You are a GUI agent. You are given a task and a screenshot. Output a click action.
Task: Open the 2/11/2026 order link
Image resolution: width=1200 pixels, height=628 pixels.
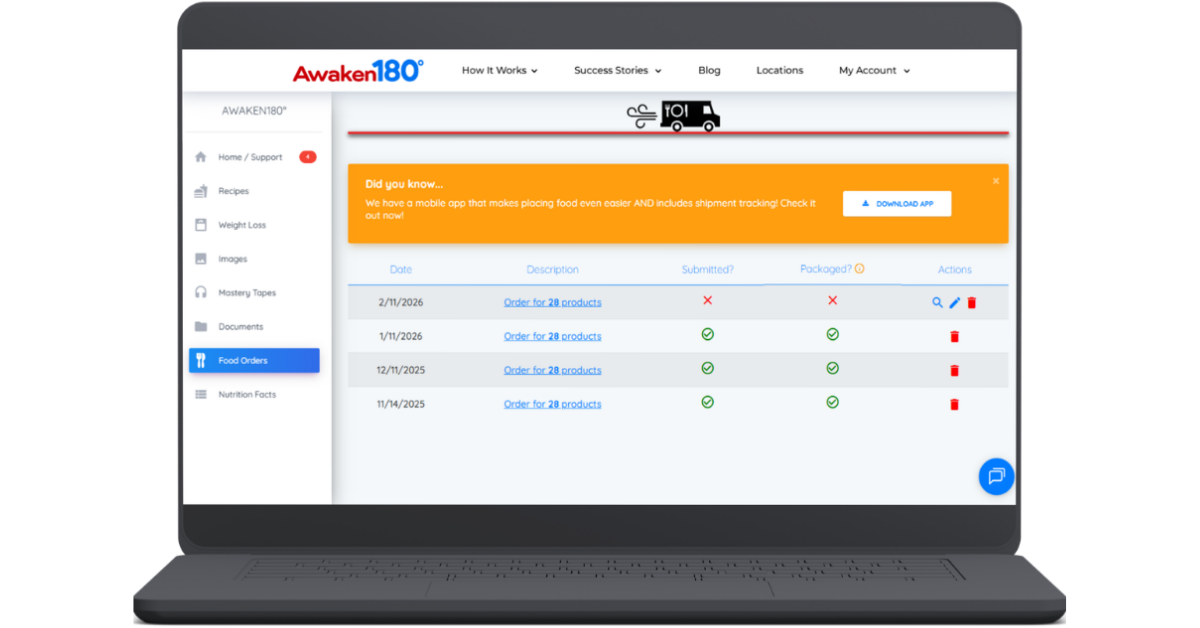click(553, 303)
